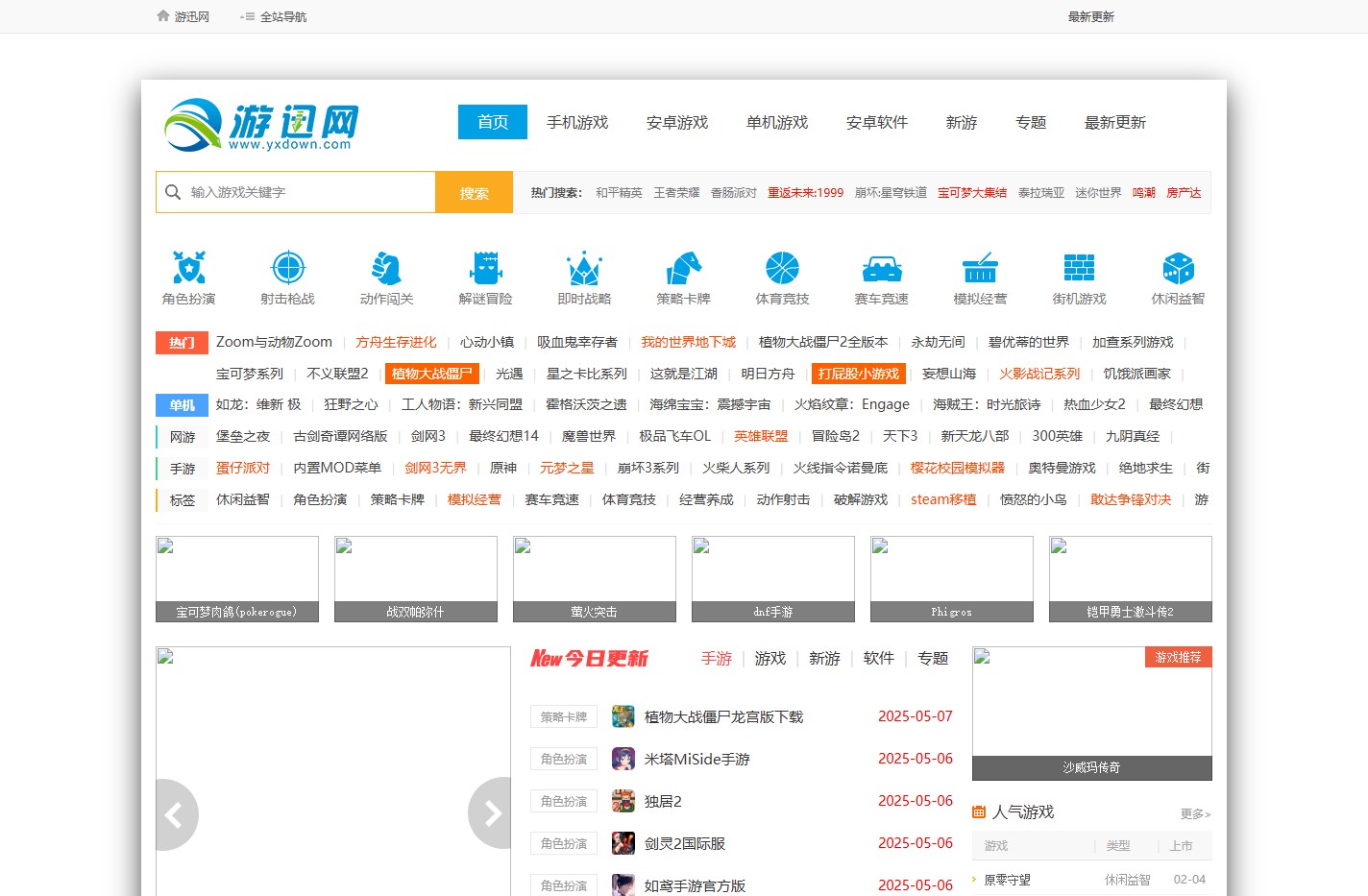Open the 植物大战僵尸龙宫版下载 title link

coord(723,716)
